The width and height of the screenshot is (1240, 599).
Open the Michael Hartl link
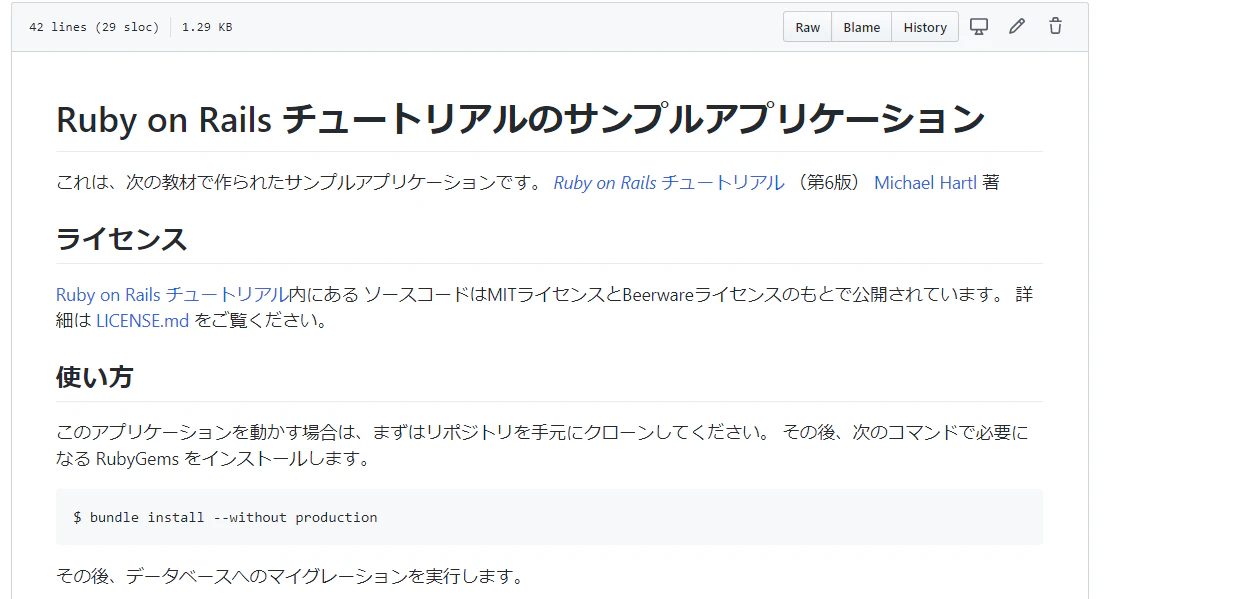pos(925,183)
